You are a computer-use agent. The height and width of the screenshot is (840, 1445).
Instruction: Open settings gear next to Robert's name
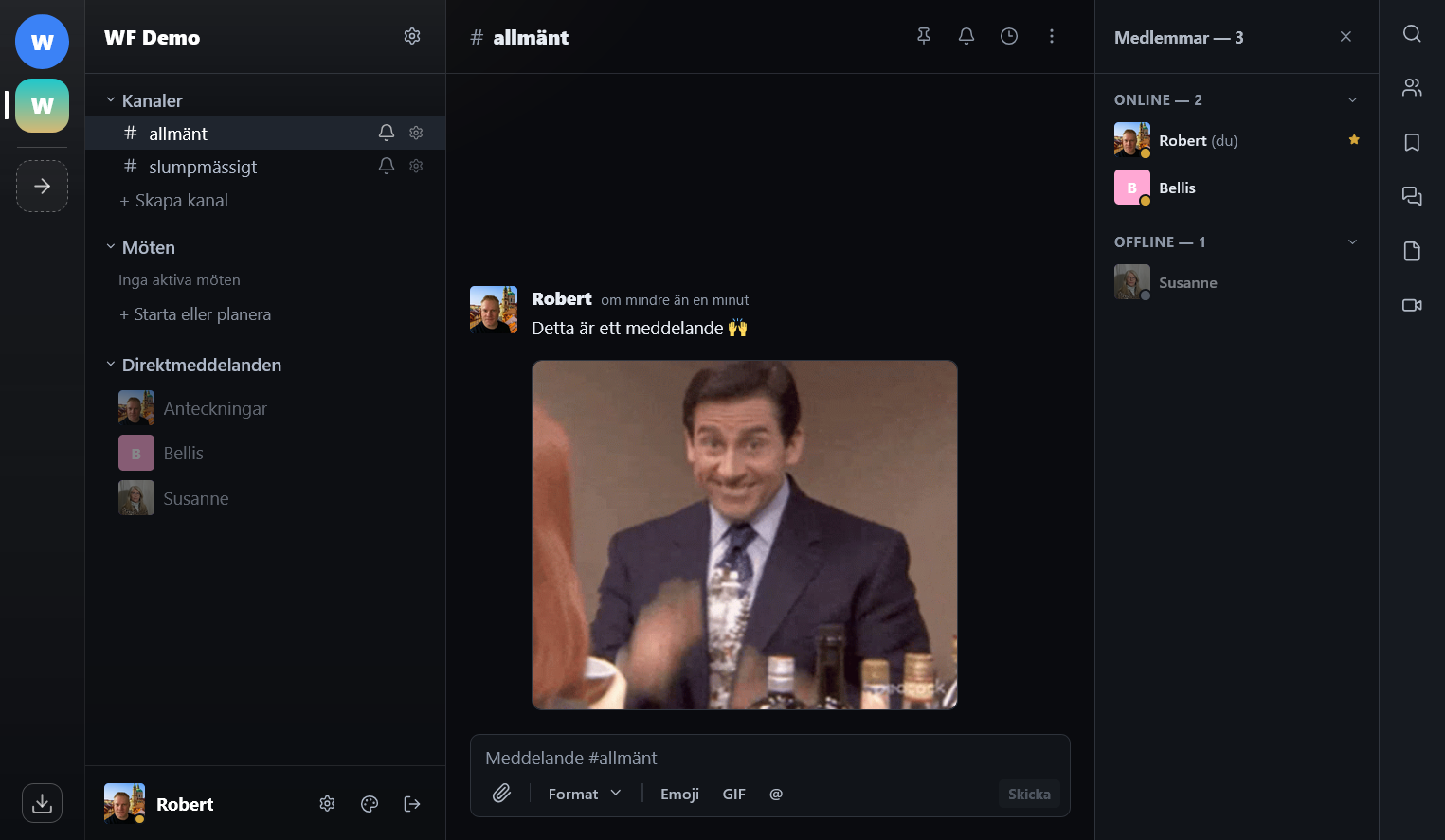click(x=327, y=803)
